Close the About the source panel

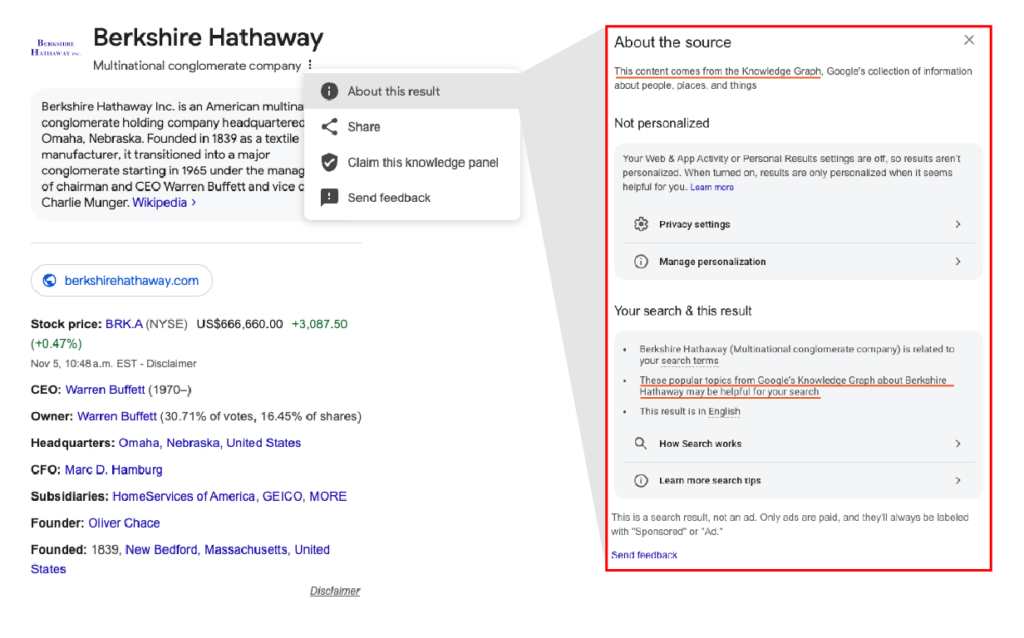point(969,40)
